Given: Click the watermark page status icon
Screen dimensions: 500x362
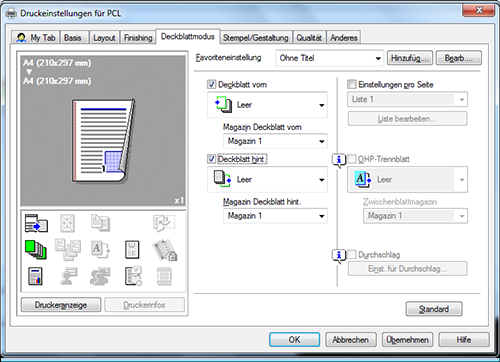Looking at the screenshot, I should (132, 250).
